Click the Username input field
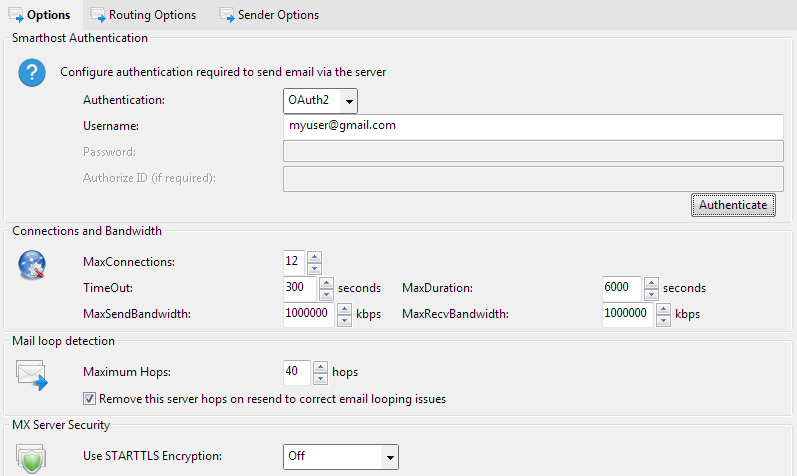 point(532,126)
